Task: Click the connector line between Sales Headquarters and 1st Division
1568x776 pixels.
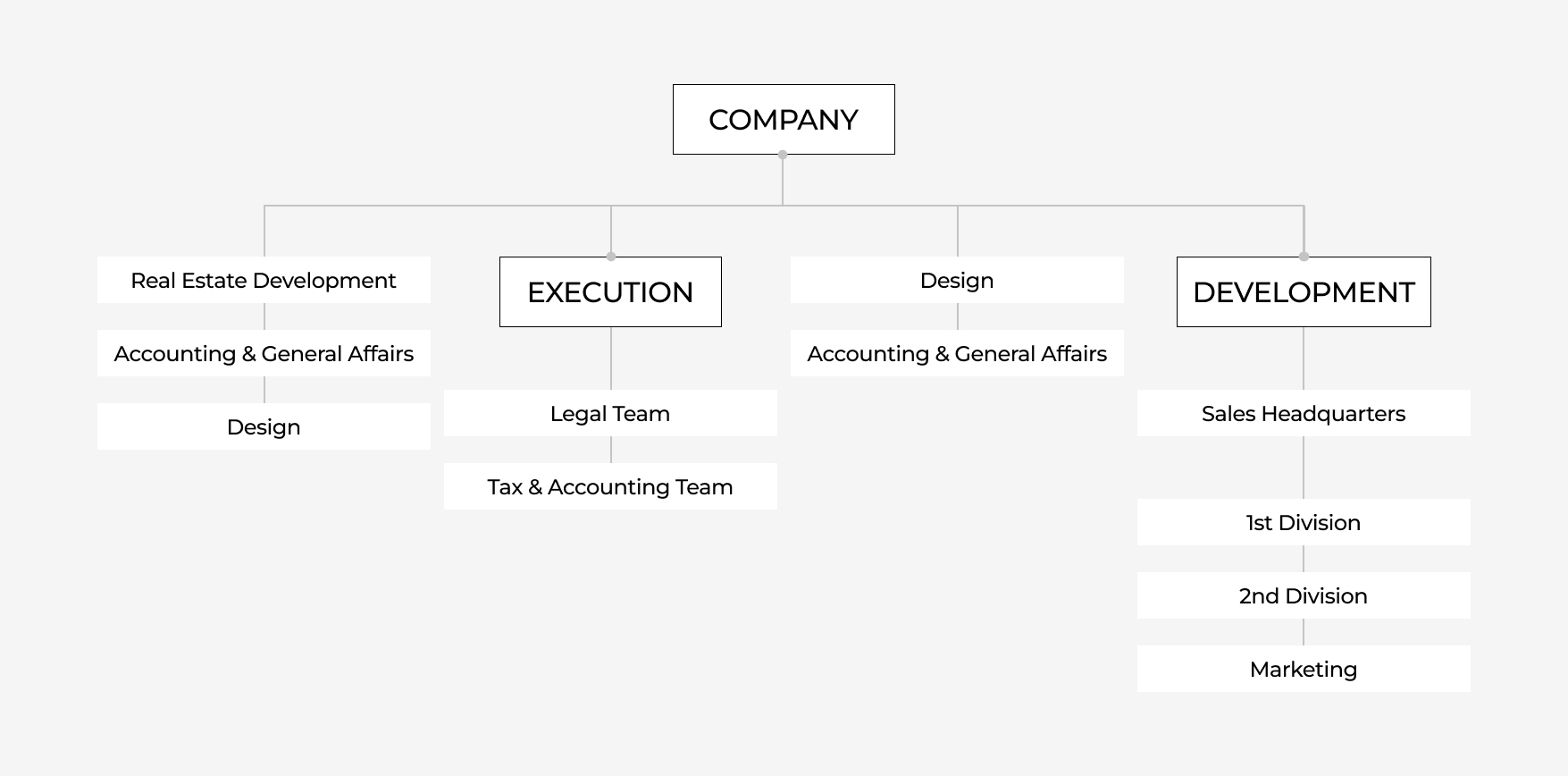Action: point(1304,468)
